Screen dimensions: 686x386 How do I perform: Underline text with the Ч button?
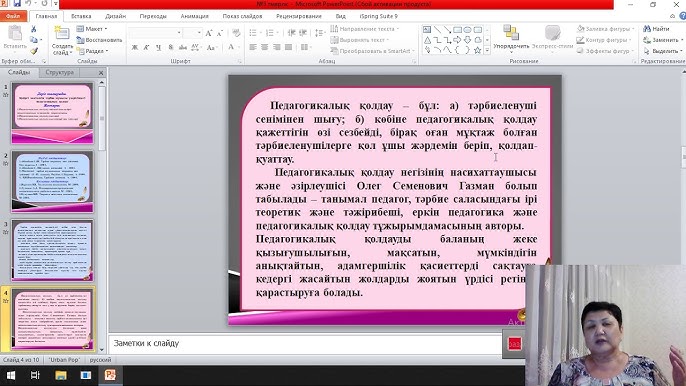pyautogui.click(x=158, y=47)
